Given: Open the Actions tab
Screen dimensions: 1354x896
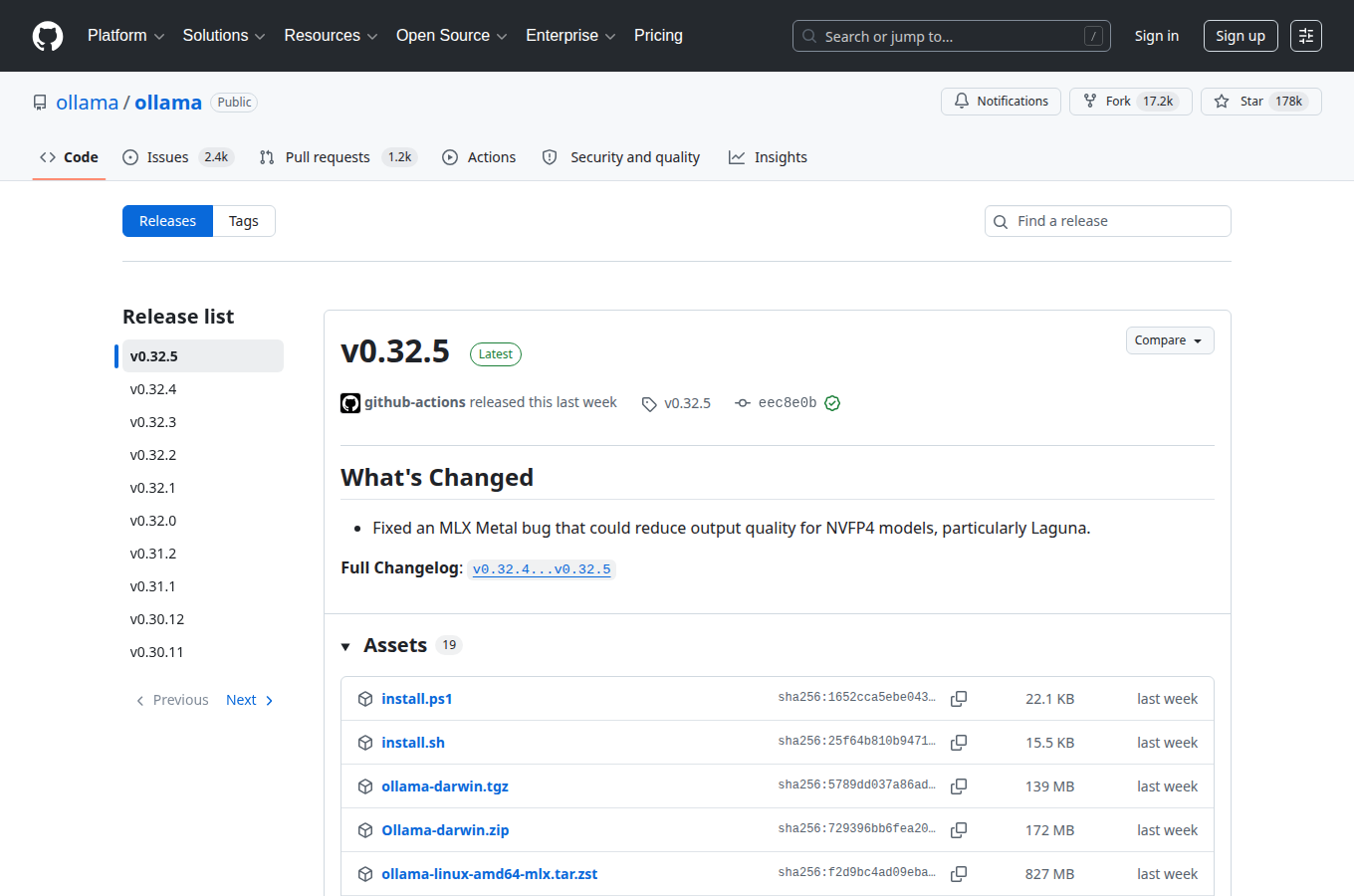Looking at the screenshot, I should click(x=479, y=157).
